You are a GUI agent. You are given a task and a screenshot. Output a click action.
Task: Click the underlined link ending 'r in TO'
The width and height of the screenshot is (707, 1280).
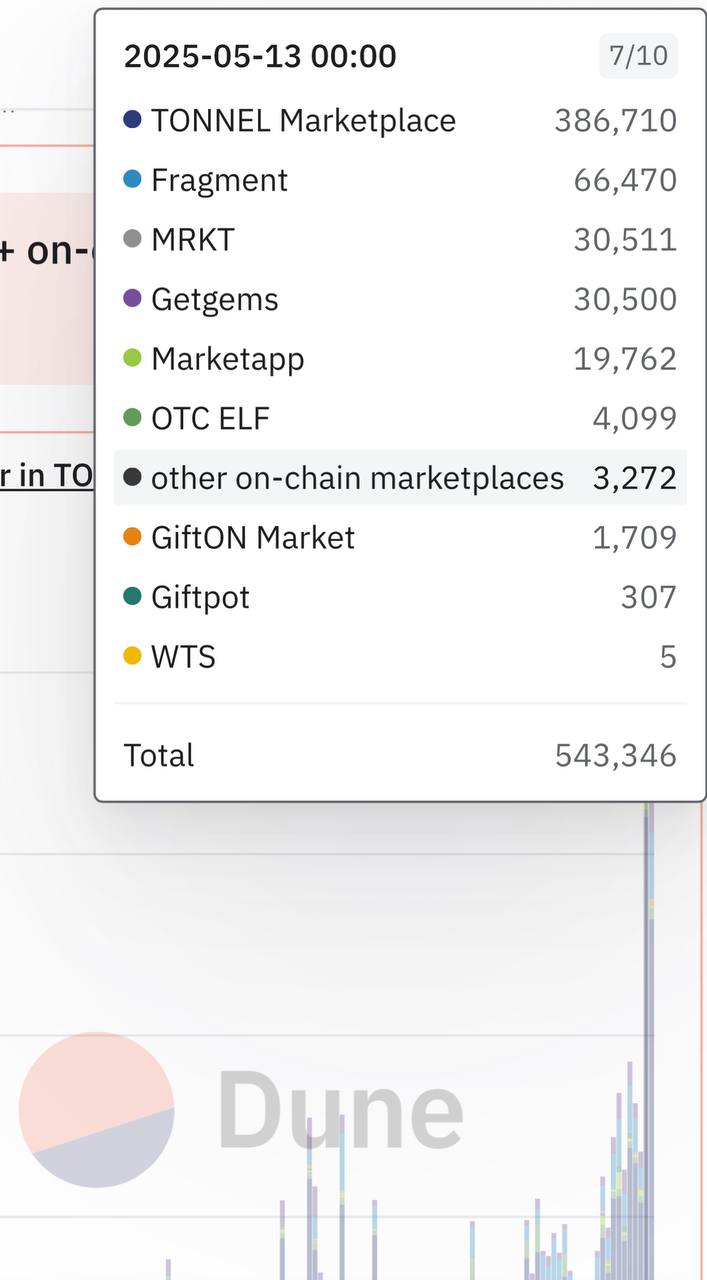pos(46,476)
